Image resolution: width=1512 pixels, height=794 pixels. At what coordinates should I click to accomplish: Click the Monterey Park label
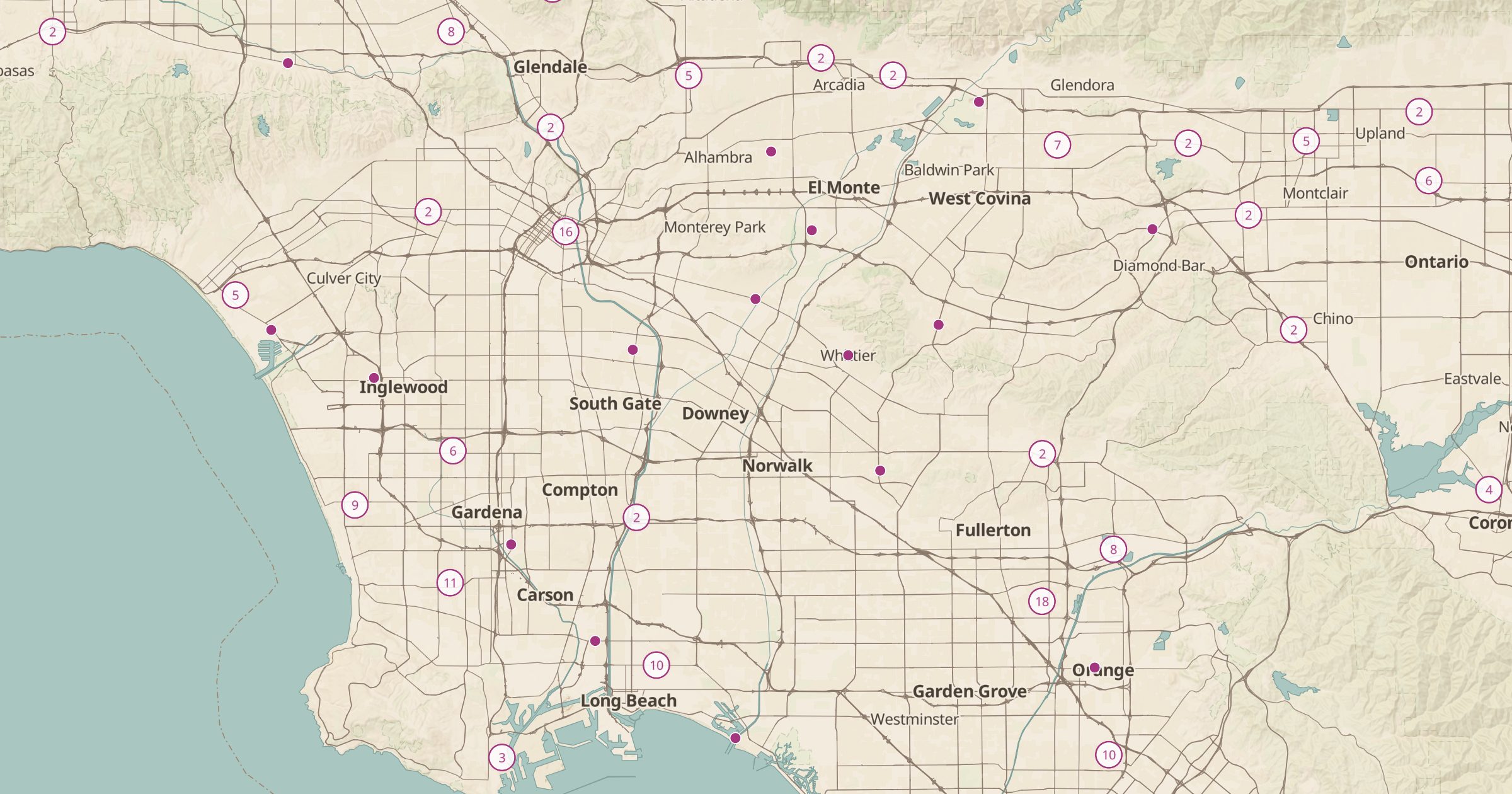point(714,227)
